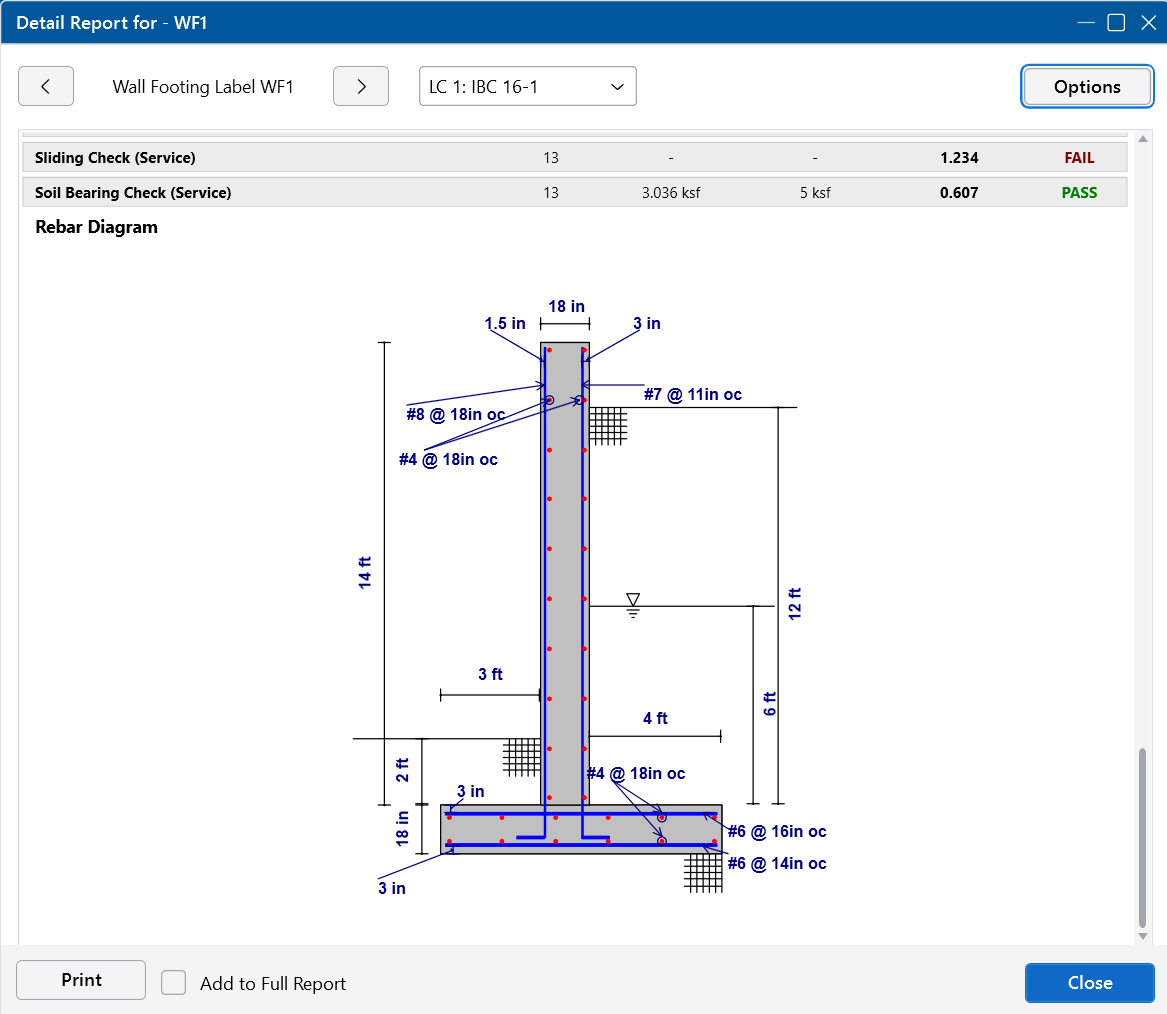Click the soil hatch left of the wall base

[521, 757]
